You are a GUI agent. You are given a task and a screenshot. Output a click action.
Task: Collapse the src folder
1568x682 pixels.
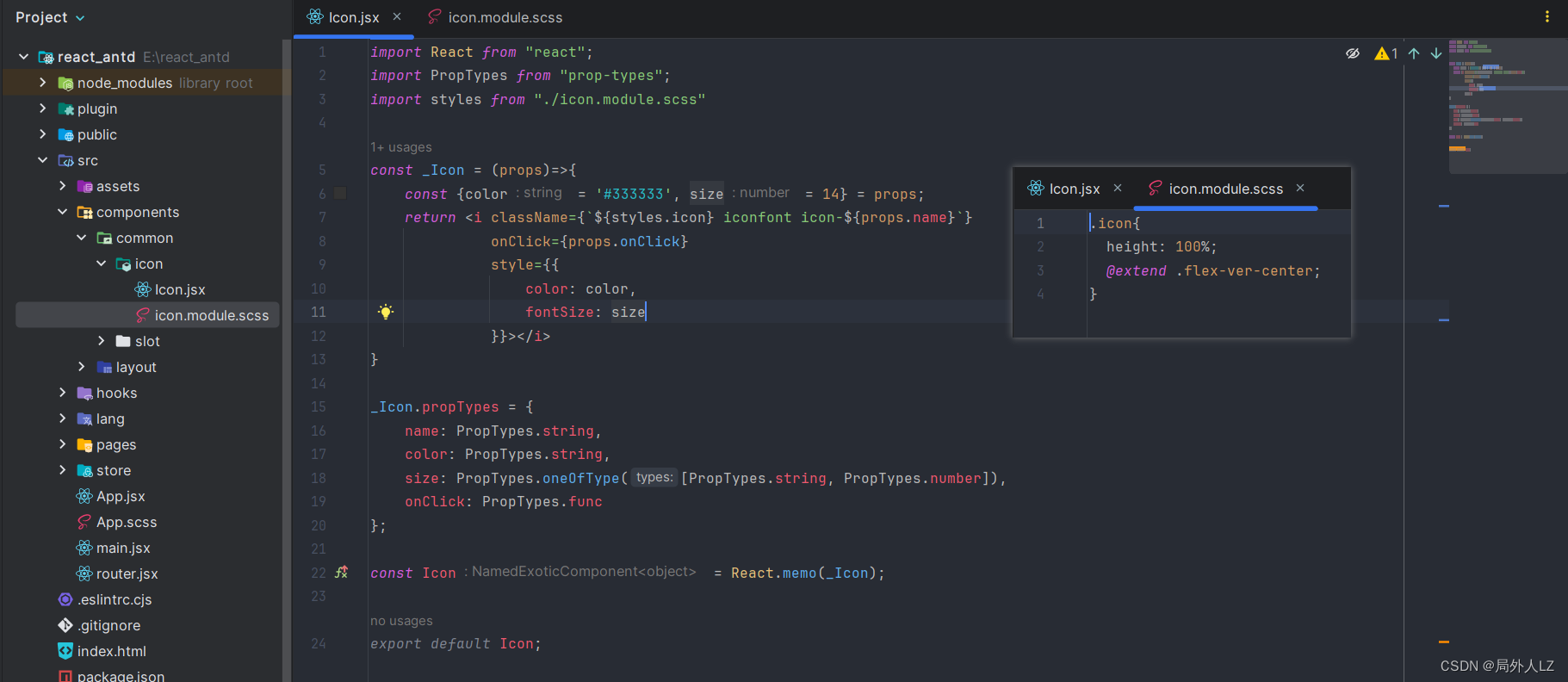tap(43, 160)
